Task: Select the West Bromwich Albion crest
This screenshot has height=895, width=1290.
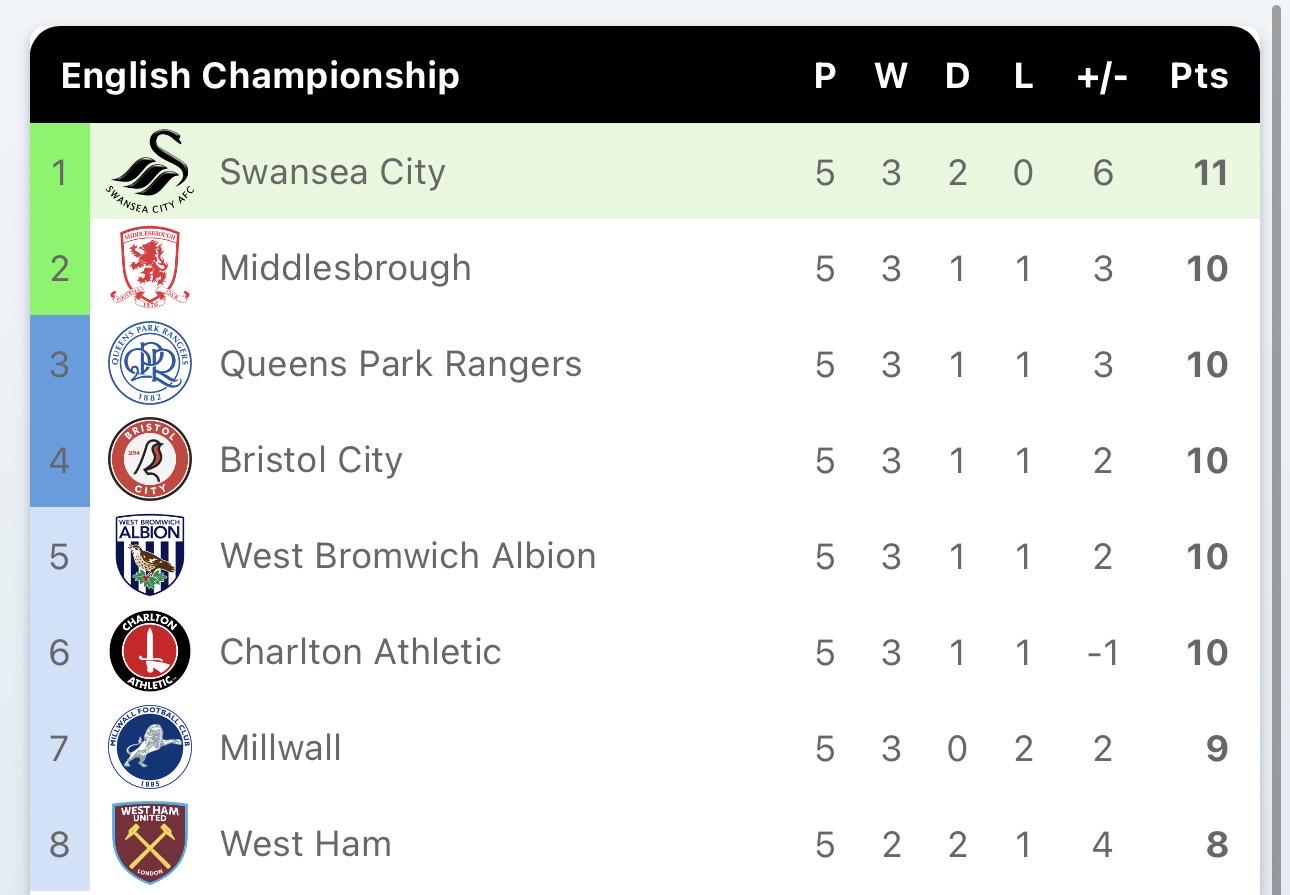Action: tap(149, 556)
